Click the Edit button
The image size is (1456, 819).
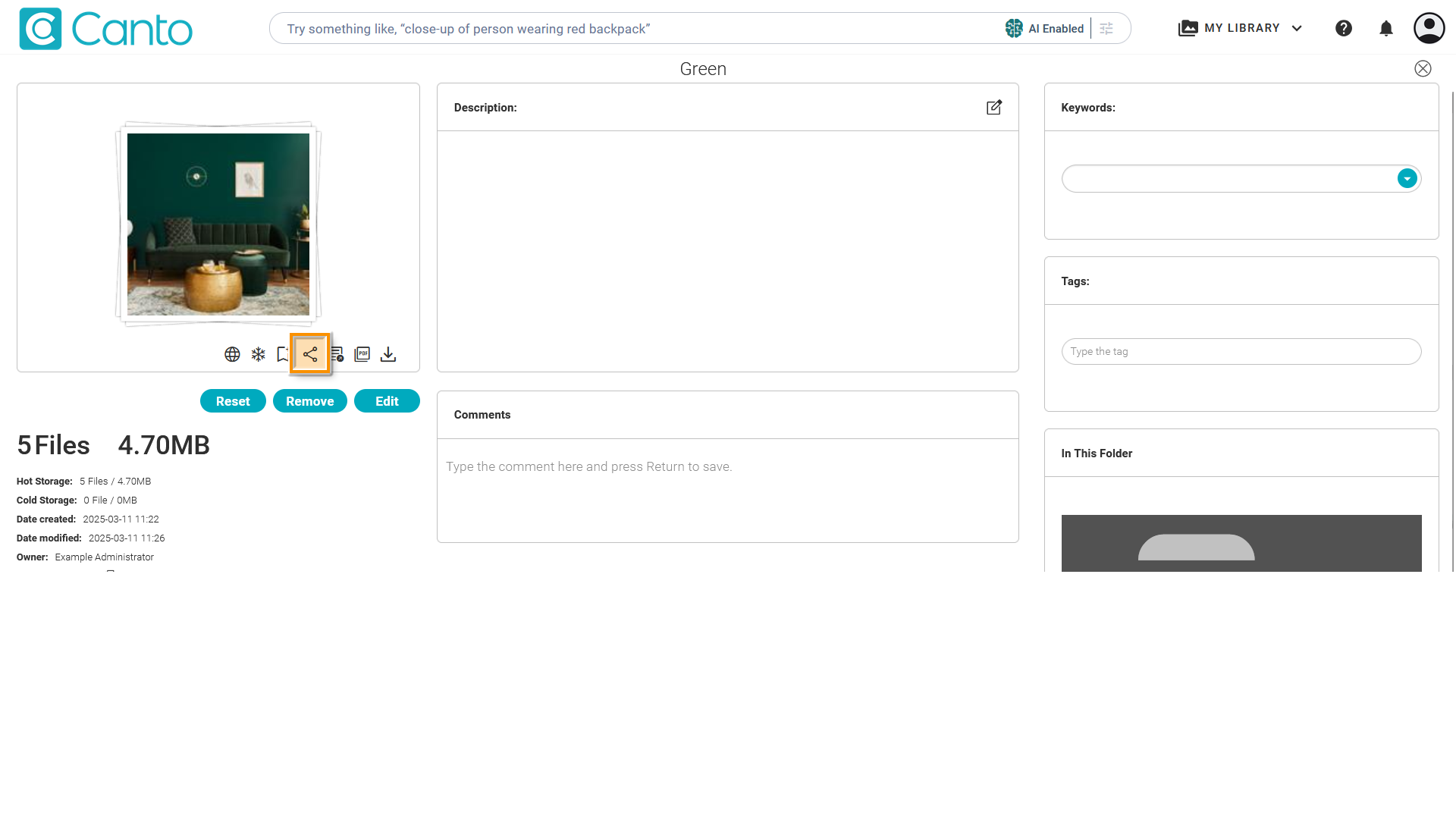tap(387, 401)
